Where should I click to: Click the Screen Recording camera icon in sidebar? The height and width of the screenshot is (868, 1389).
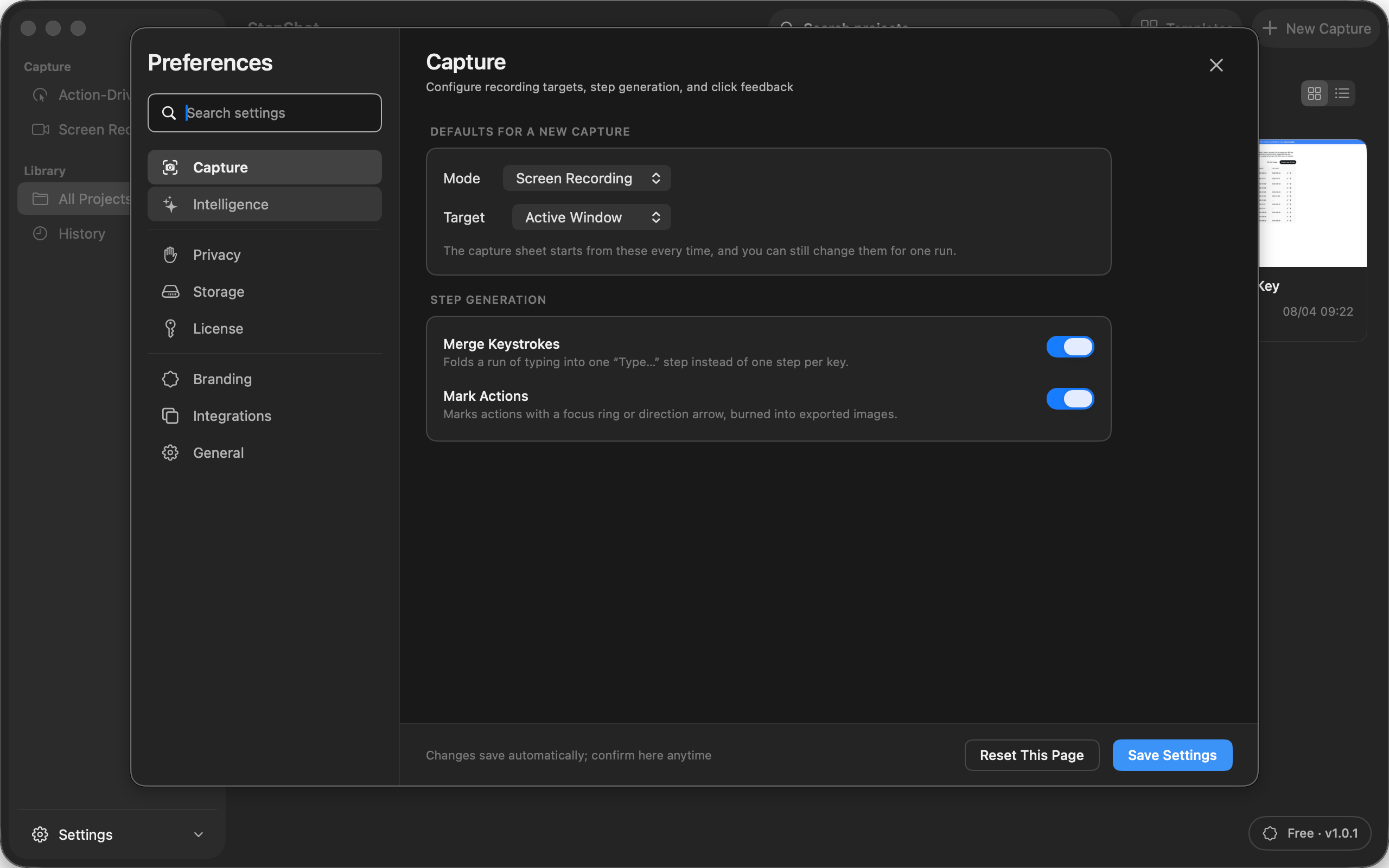(40, 130)
